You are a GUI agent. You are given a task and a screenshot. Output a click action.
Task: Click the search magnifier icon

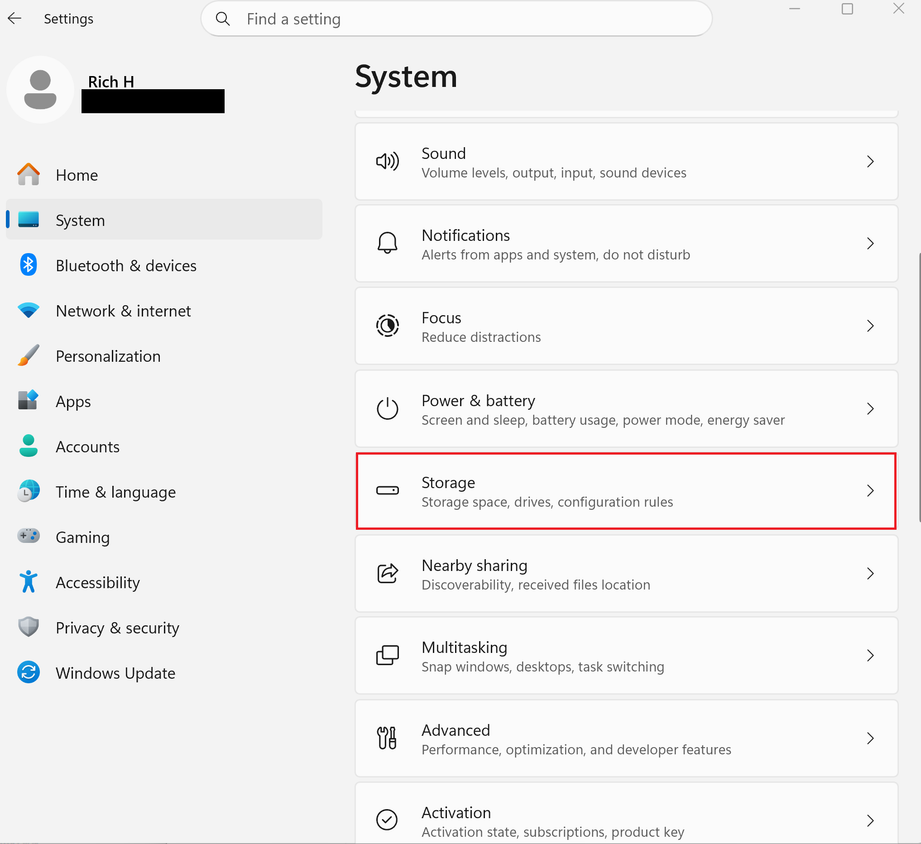click(223, 19)
